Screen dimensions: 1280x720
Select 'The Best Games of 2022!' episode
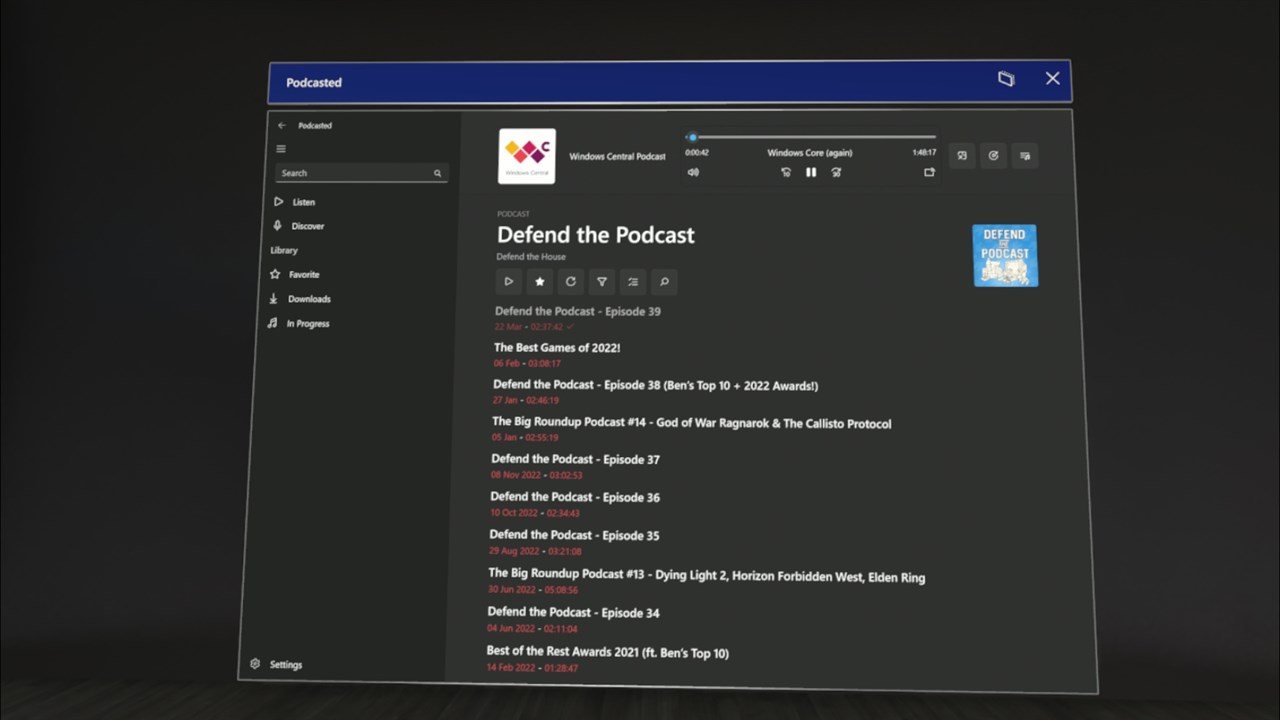click(x=557, y=348)
